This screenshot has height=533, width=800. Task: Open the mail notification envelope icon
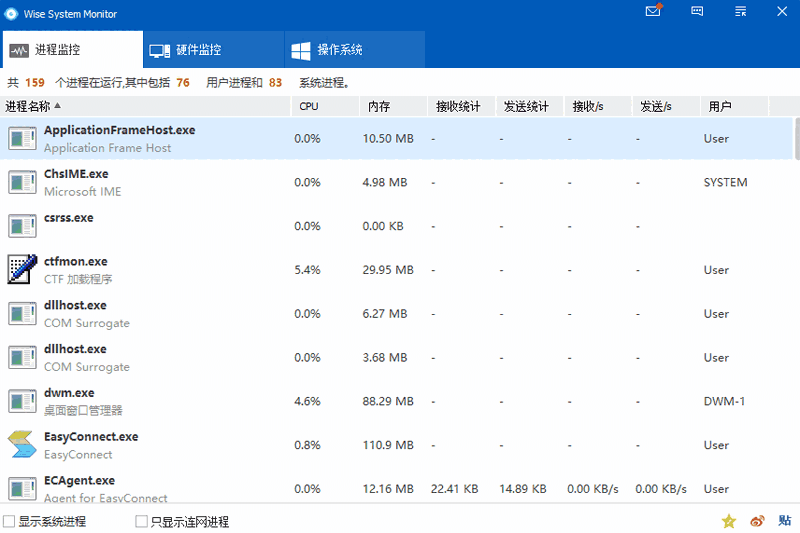[654, 12]
